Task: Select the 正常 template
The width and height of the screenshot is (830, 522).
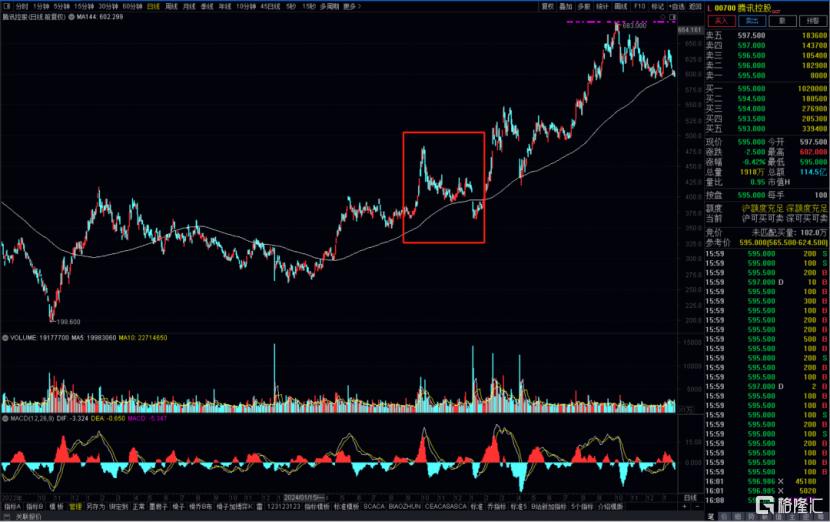Action: coord(139,507)
